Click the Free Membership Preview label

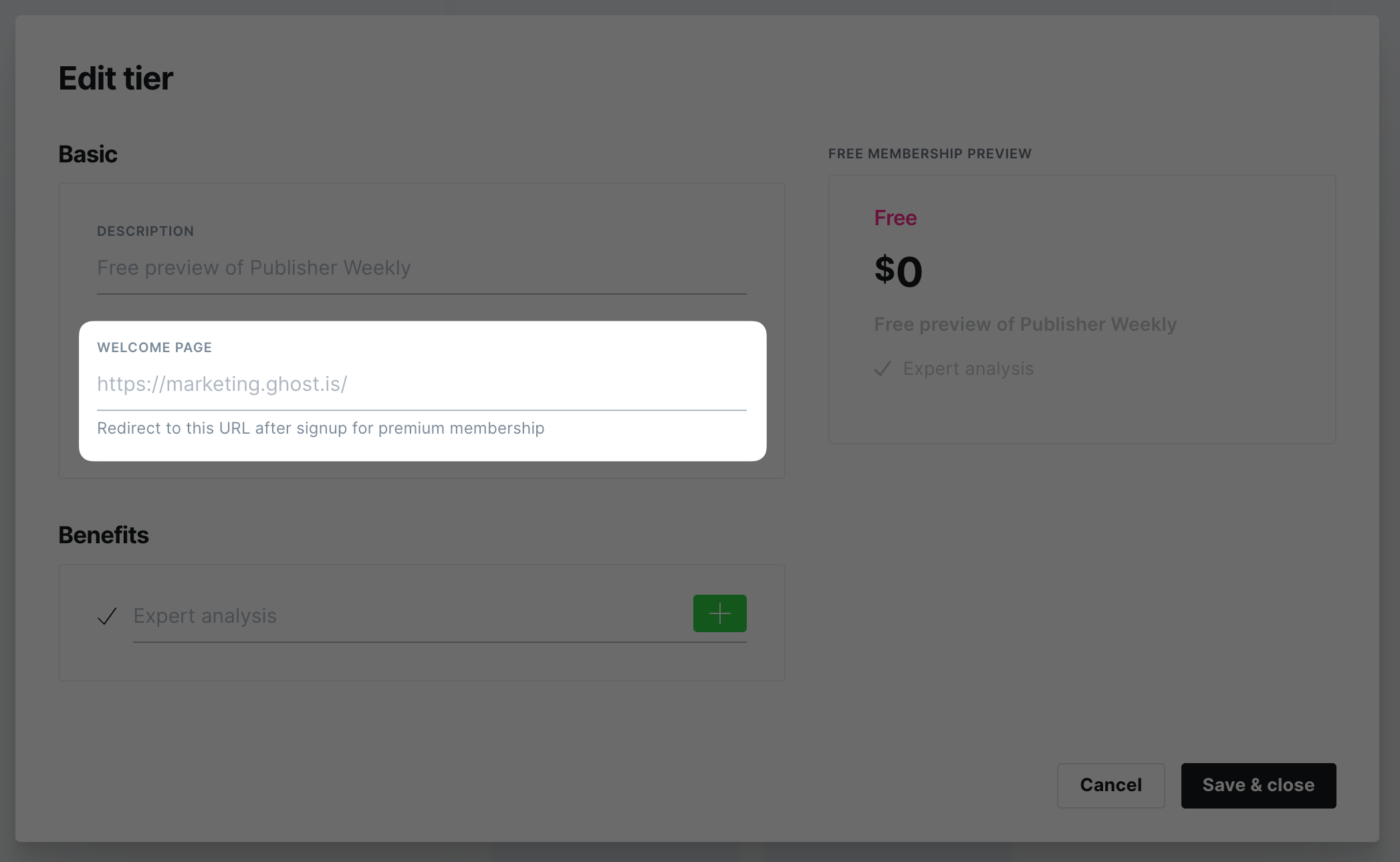tap(929, 154)
